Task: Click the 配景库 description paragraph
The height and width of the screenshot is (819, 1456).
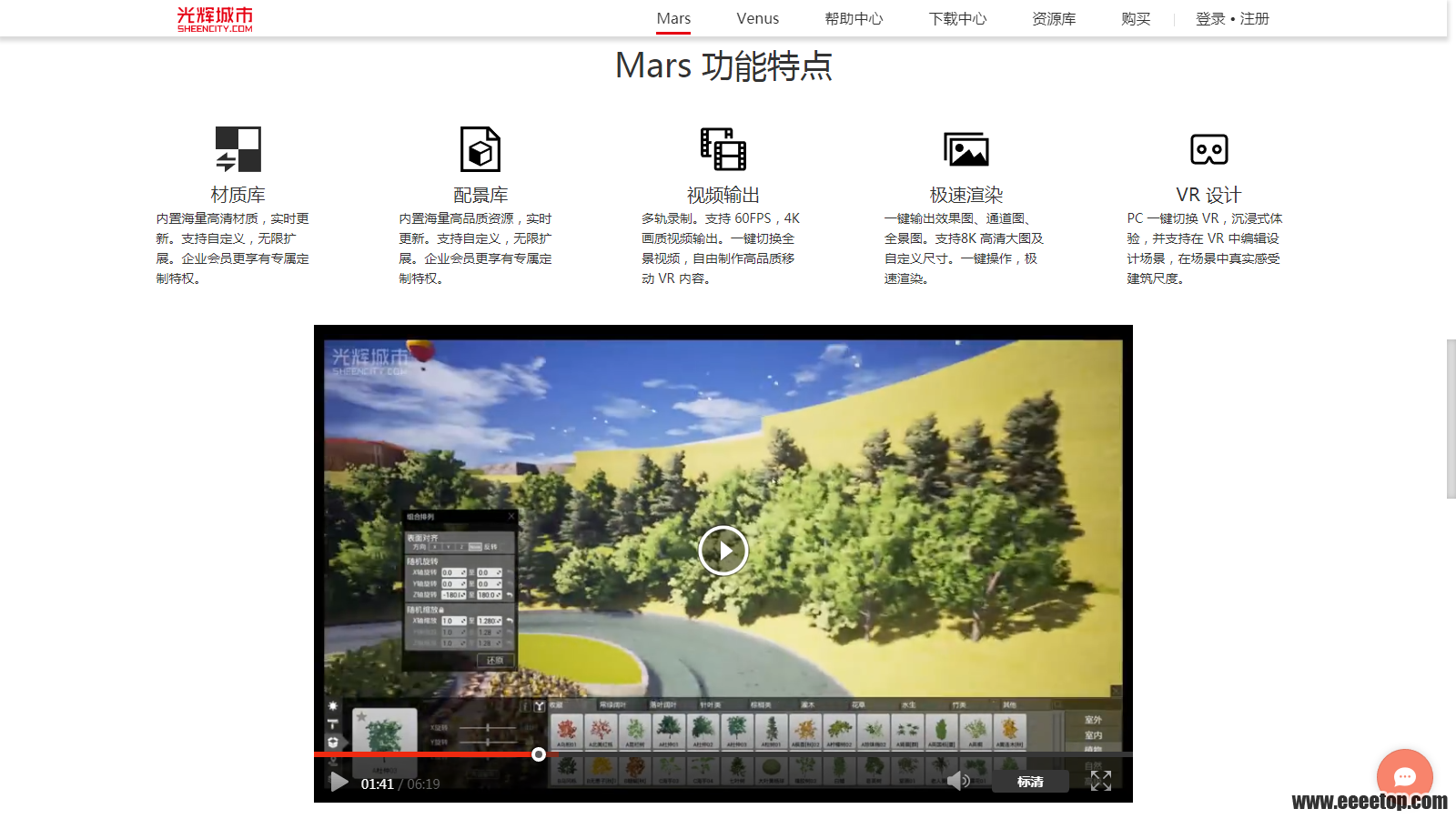Action: [x=476, y=248]
